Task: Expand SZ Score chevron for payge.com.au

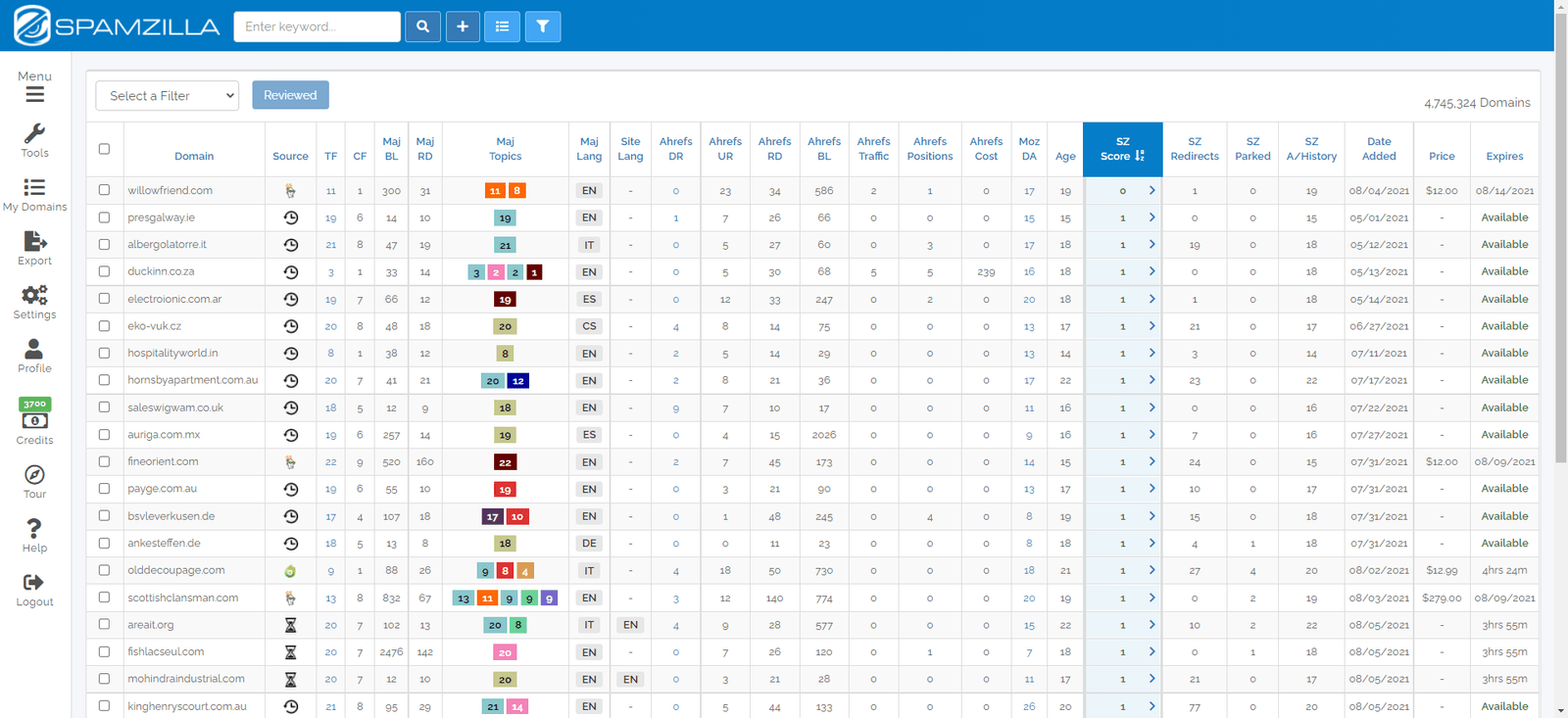Action: point(1151,489)
